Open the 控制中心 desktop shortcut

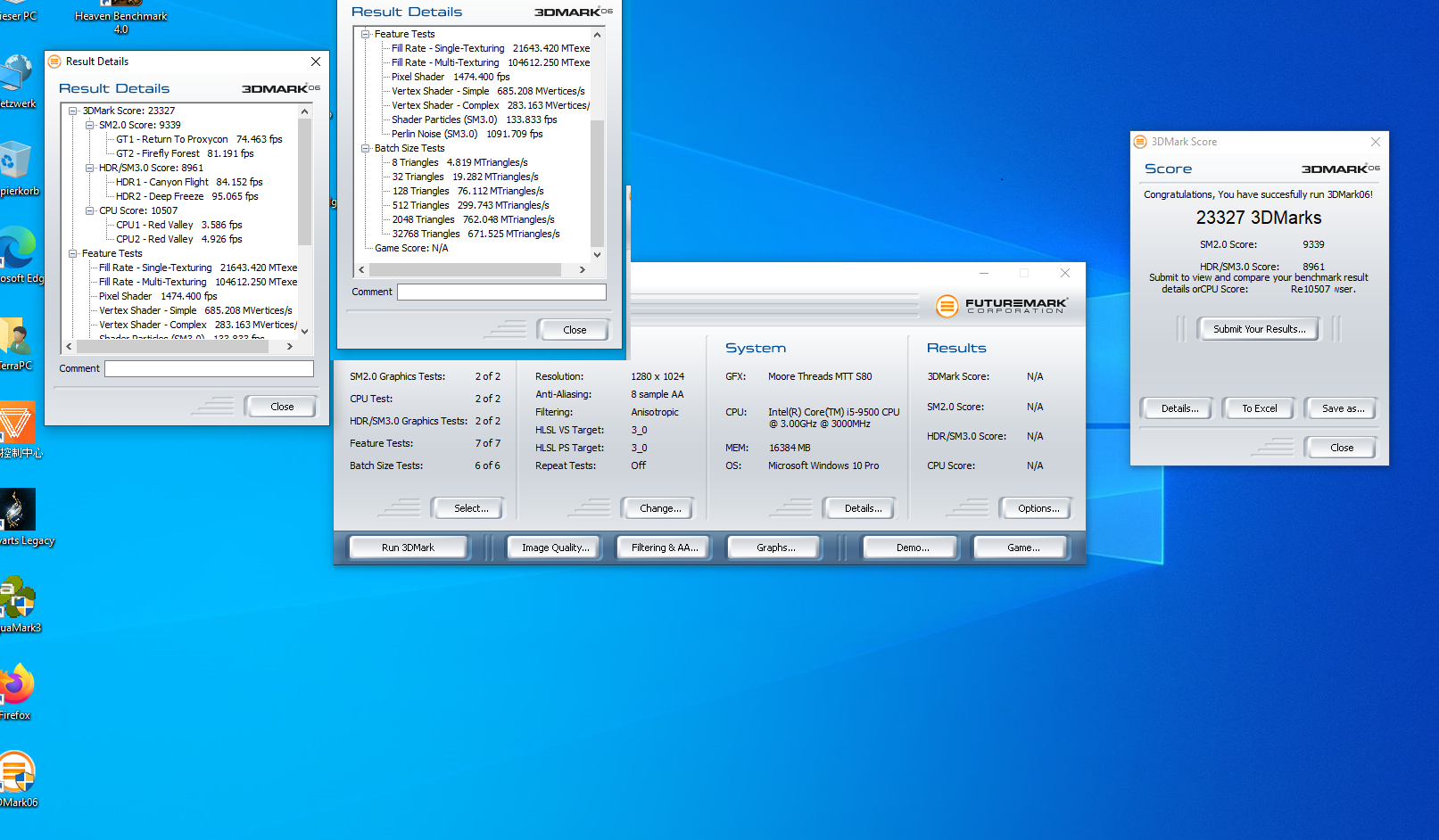[18, 430]
